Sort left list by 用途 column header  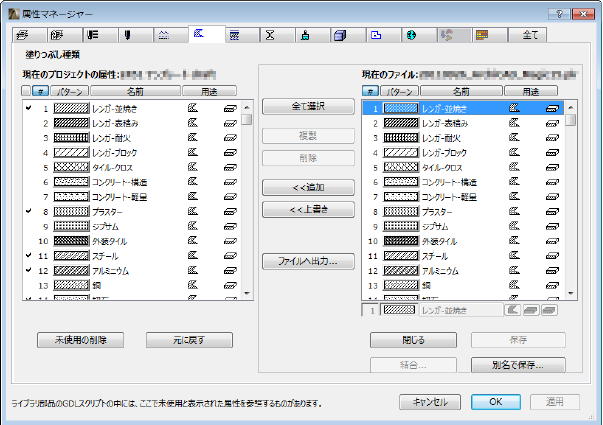(x=209, y=91)
